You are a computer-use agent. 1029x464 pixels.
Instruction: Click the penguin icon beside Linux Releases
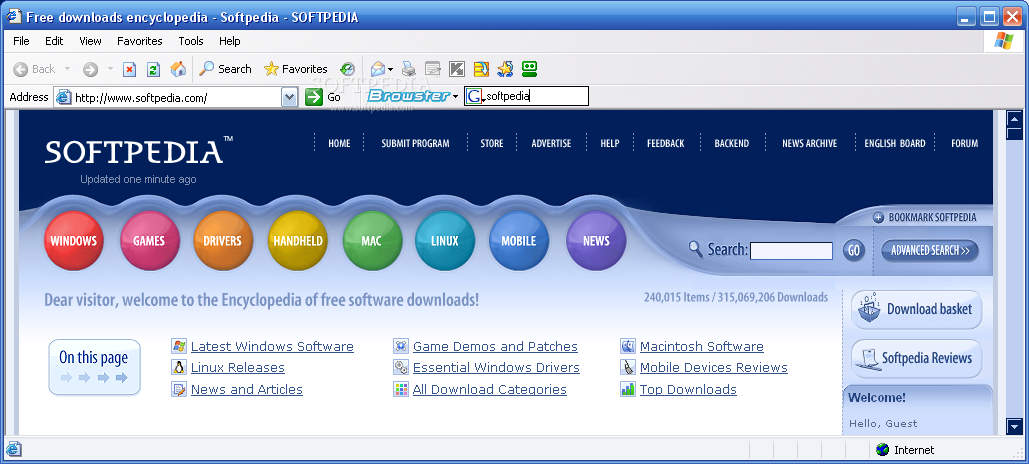178,368
